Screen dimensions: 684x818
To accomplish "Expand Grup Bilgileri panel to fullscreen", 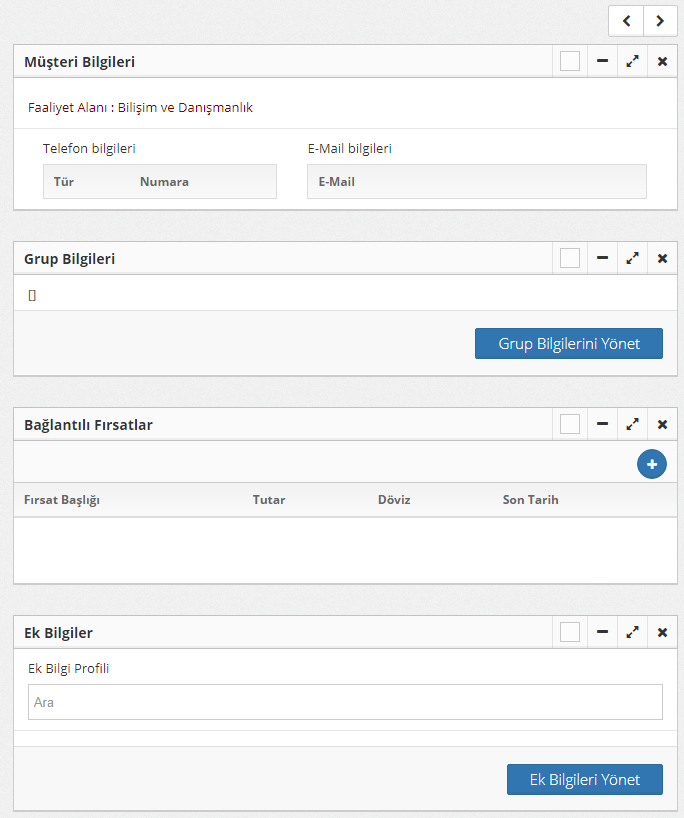I will [x=632, y=258].
